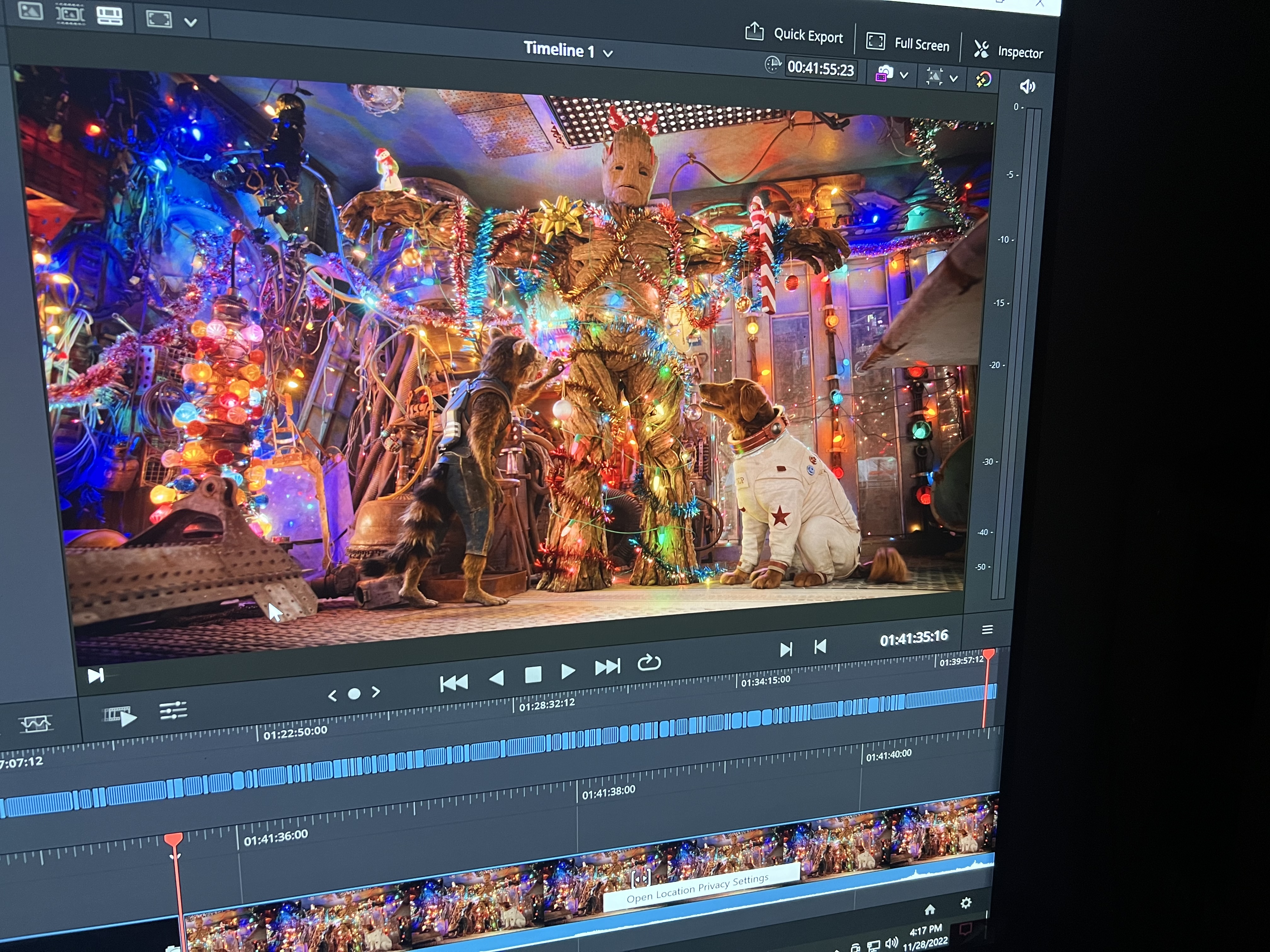Click upper ruler label 01:34:15:00

point(765,681)
